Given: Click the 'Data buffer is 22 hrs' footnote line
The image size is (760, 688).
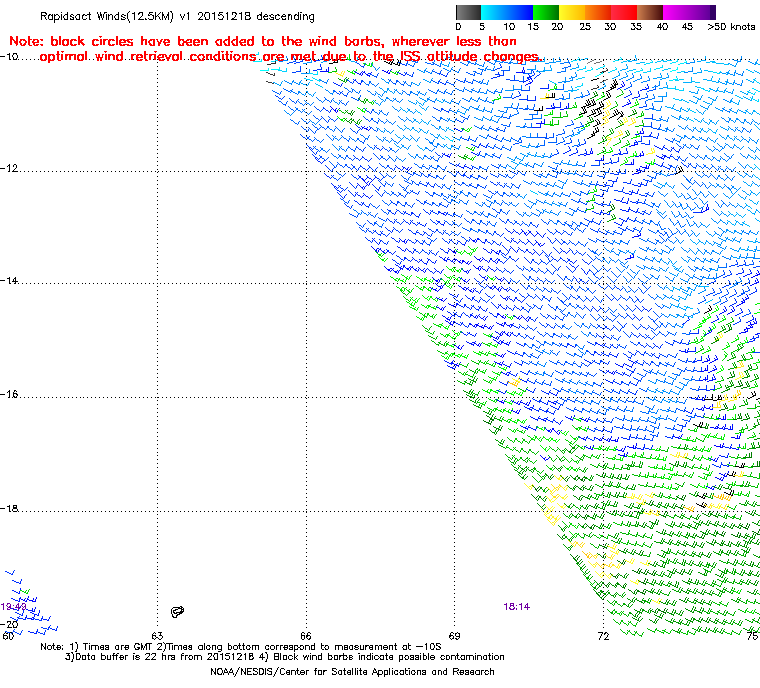Looking at the screenshot, I should 285,657.
